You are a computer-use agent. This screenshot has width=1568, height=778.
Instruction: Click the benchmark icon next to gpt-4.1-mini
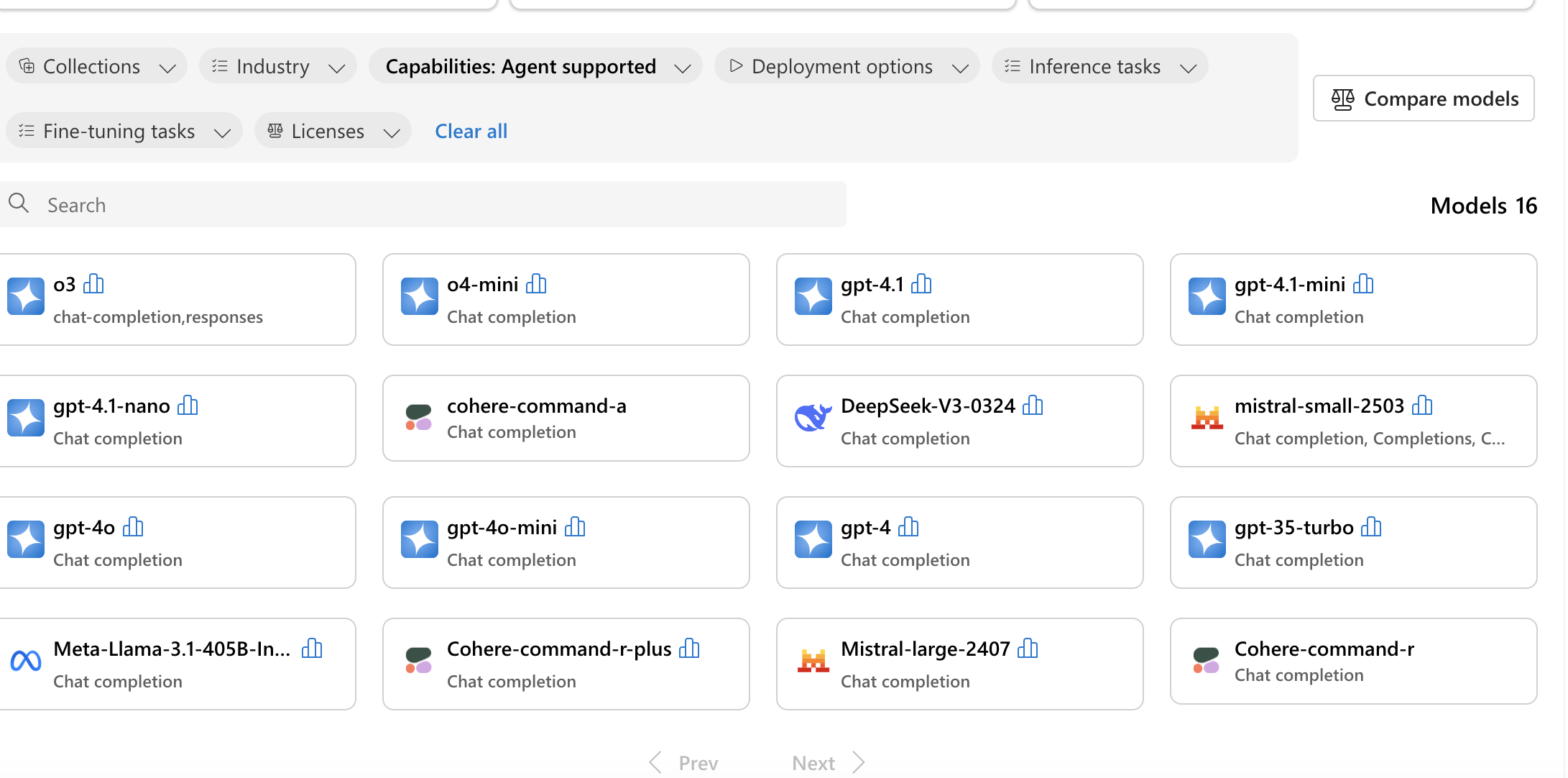(x=1362, y=284)
